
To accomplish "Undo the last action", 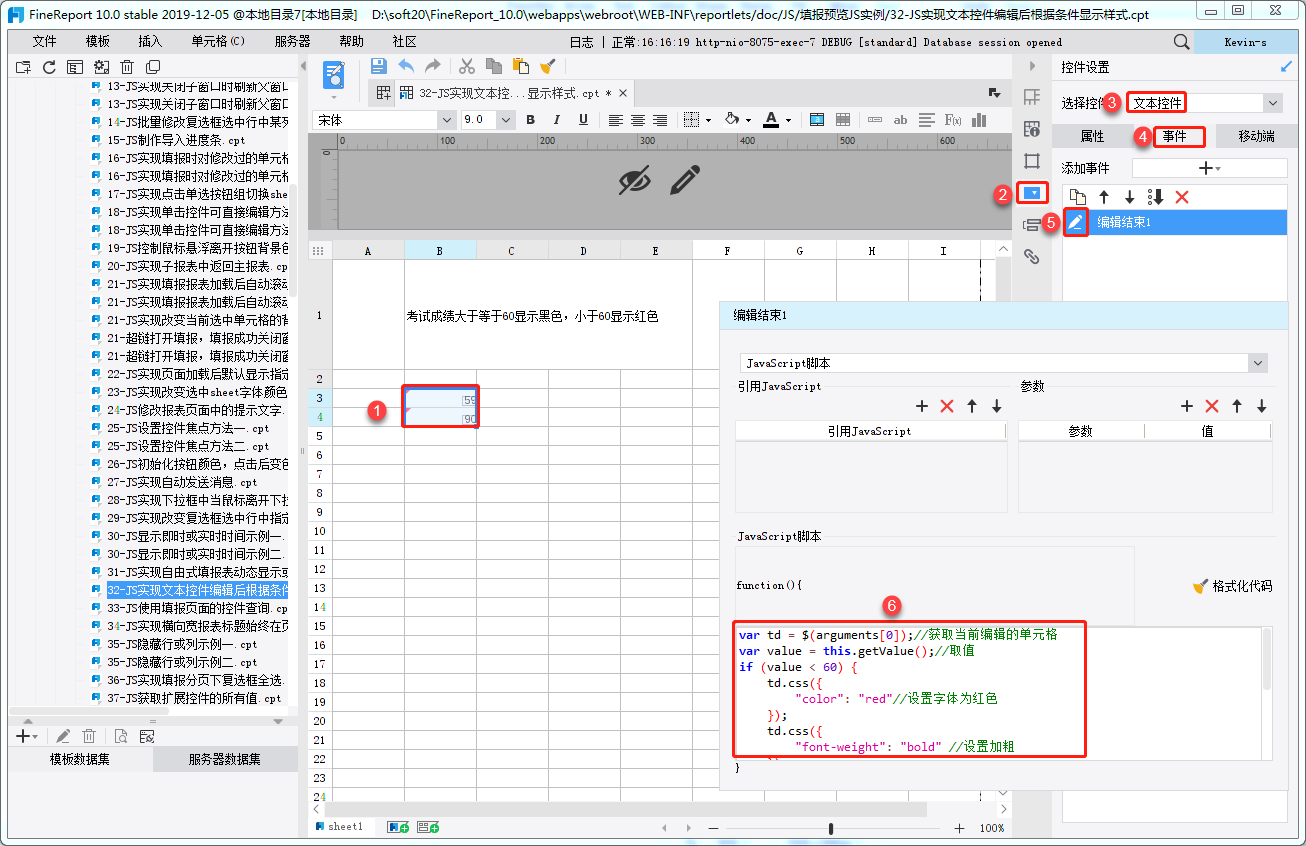I will click(406, 66).
